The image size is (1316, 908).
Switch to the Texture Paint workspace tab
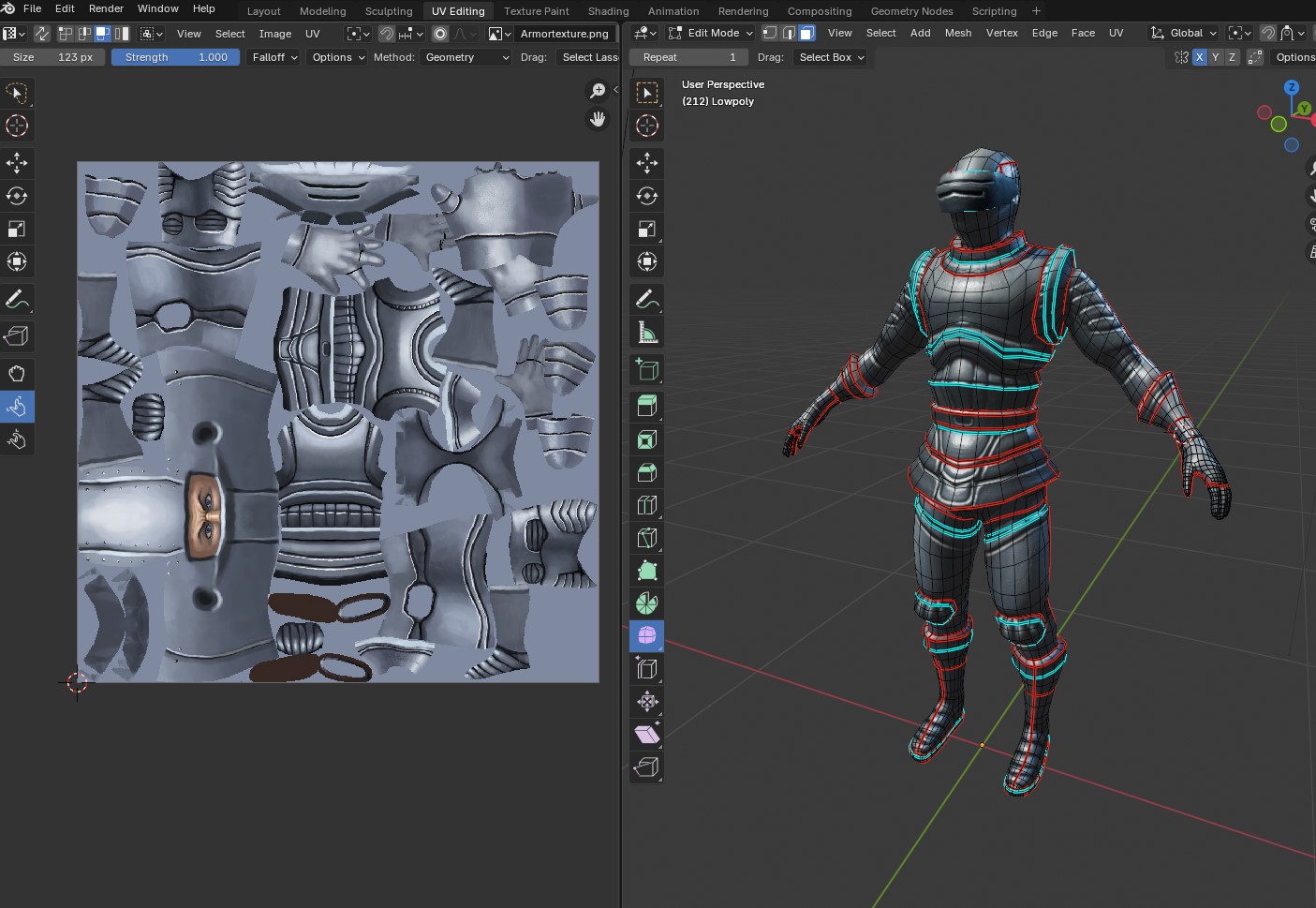(x=536, y=11)
